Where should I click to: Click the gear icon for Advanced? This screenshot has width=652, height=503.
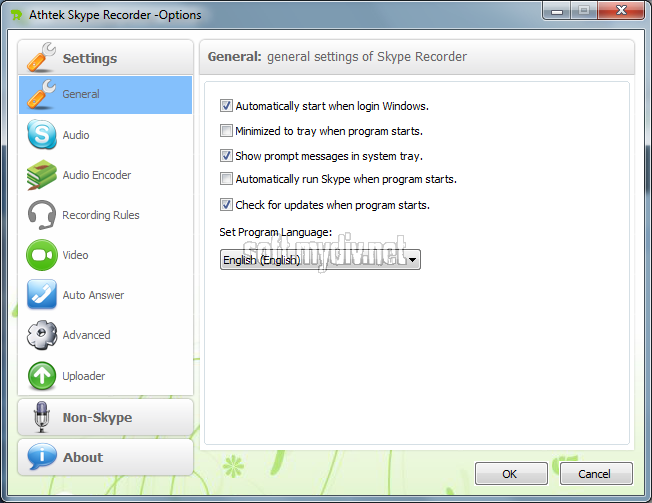pyautogui.click(x=42, y=335)
